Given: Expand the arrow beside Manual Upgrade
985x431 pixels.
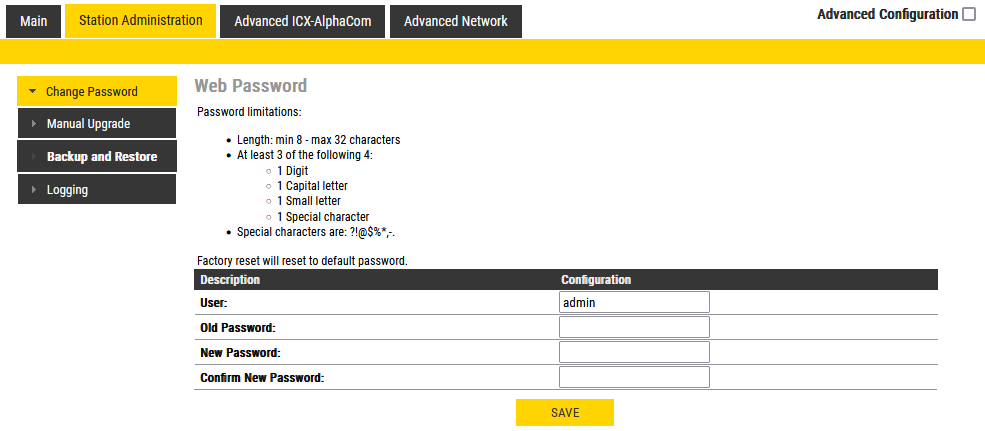Looking at the screenshot, I should click(x=33, y=124).
